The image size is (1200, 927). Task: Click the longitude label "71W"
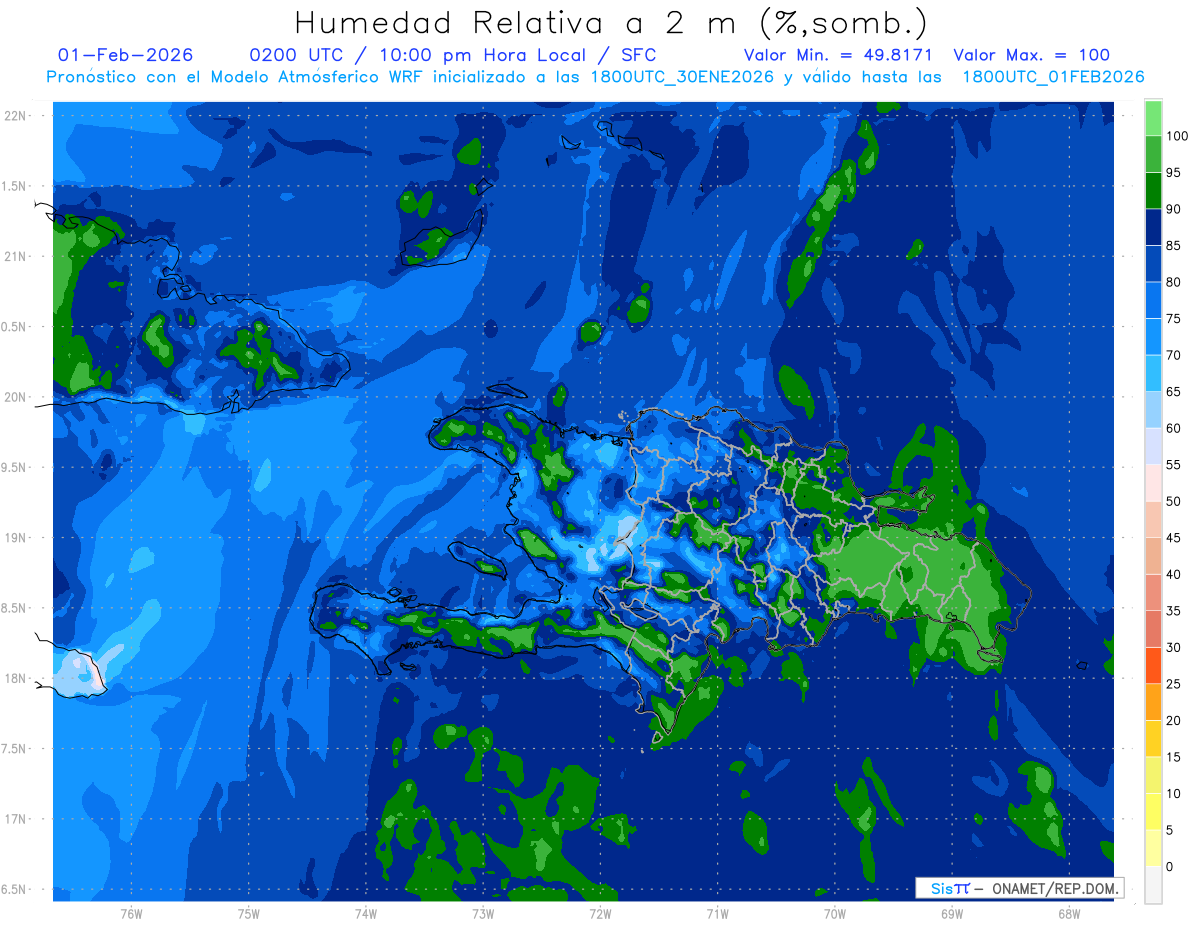click(717, 913)
